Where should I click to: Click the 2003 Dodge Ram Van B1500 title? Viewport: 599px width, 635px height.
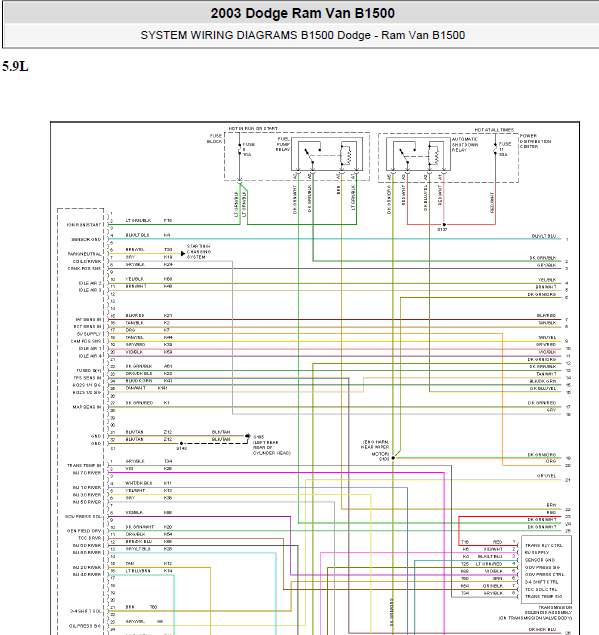(303, 13)
